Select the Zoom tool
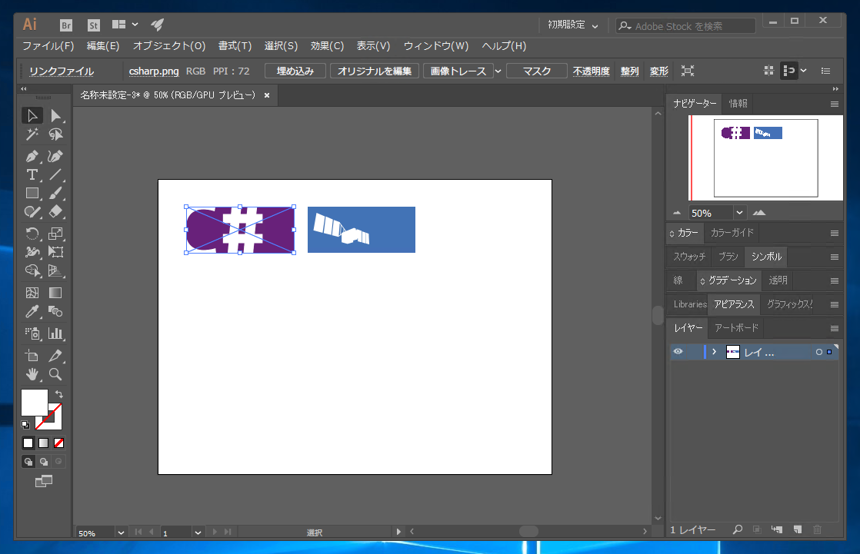Screen dimensions: 860x554 point(55,375)
